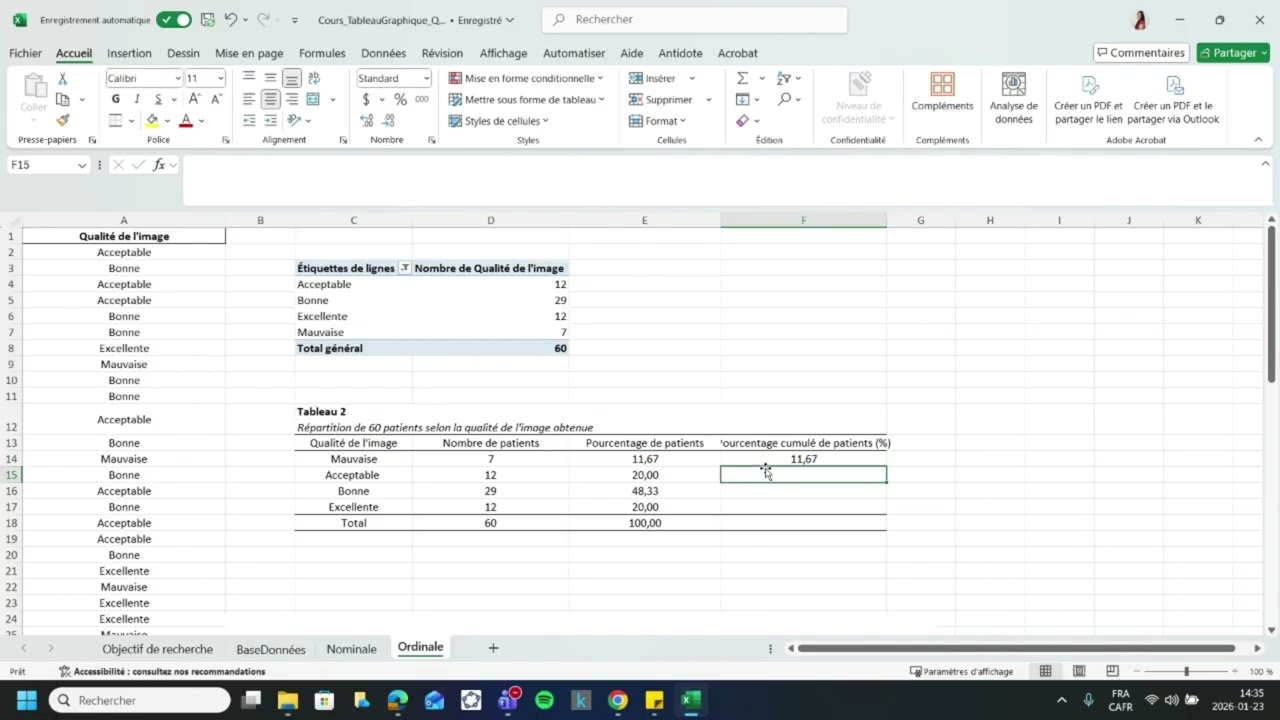1280x720 pixels.
Task: Click the Align left icon
Action: (x=249, y=99)
